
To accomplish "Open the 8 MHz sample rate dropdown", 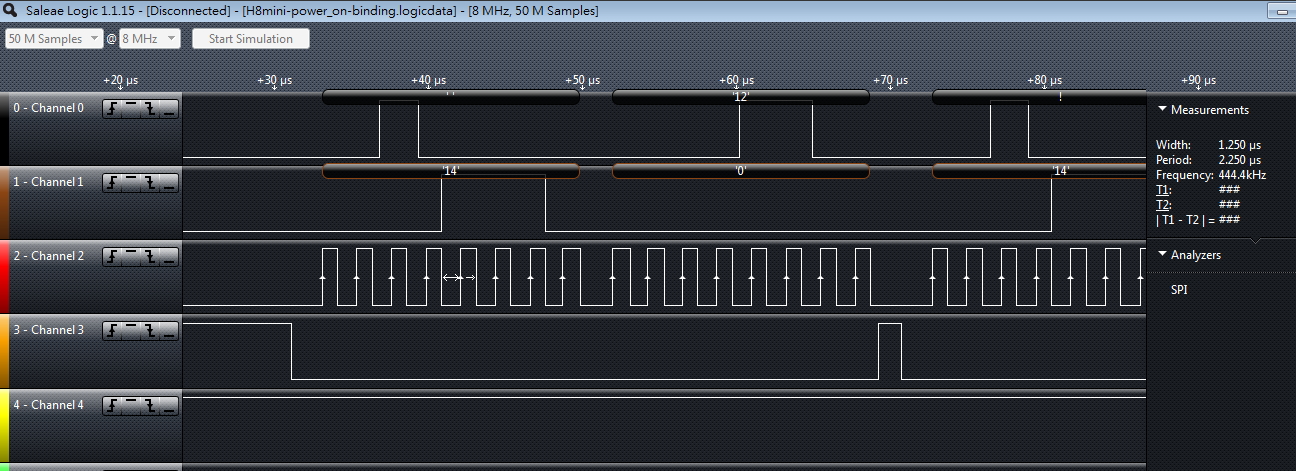I will point(149,39).
